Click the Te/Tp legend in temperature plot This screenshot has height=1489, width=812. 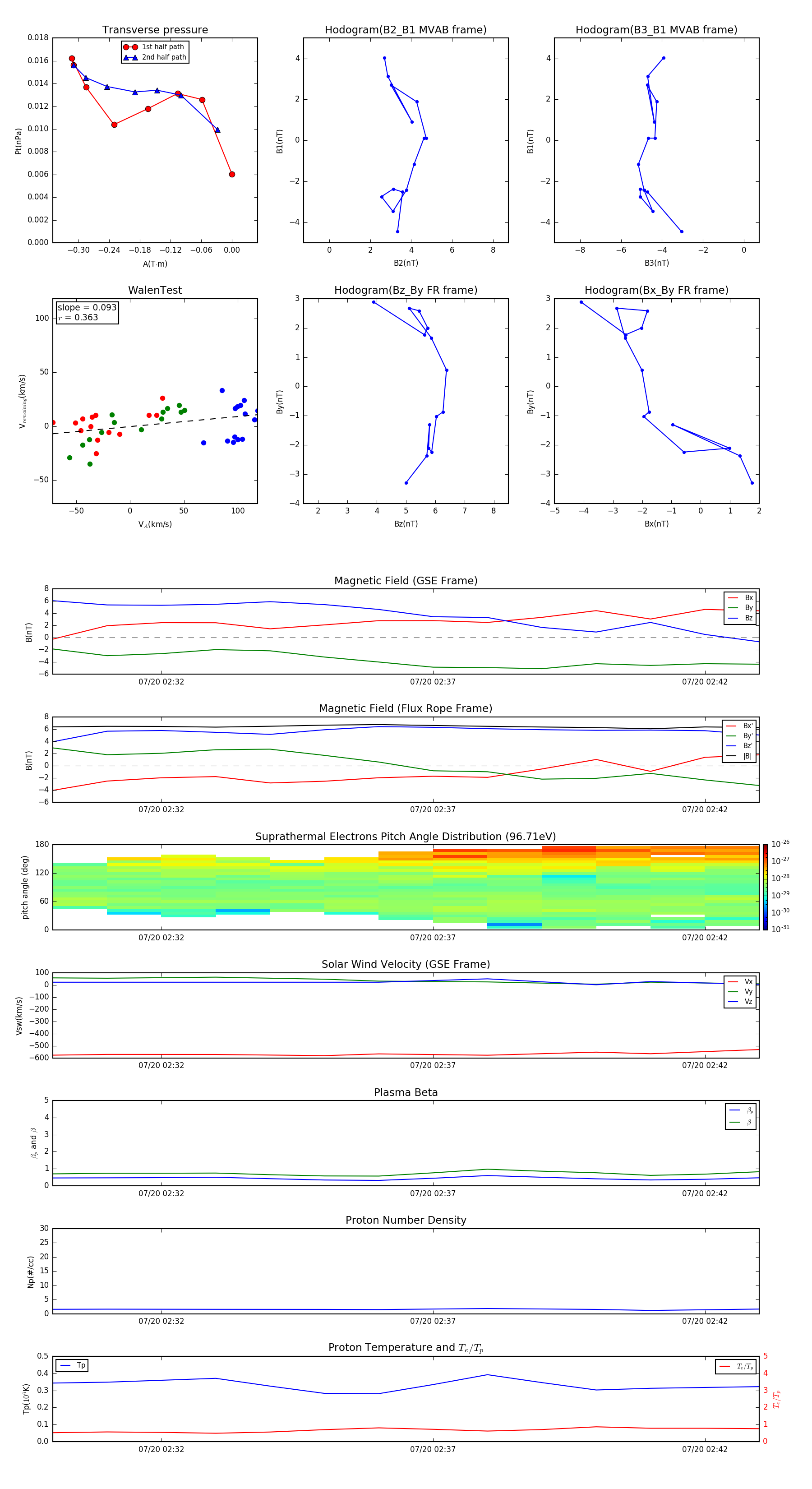[x=735, y=1366]
